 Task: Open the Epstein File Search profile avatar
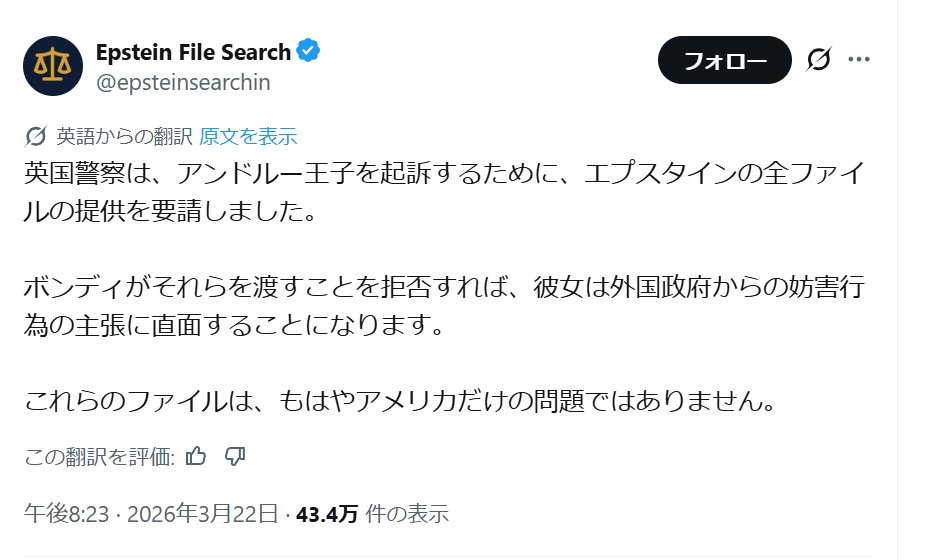pyautogui.click(x=53, y=65)
